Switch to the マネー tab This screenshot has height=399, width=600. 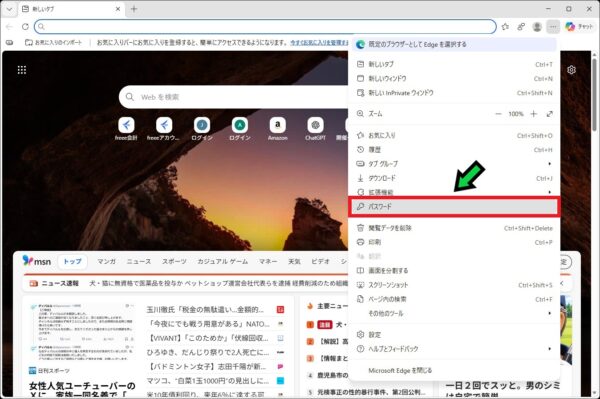pos(268,262)
